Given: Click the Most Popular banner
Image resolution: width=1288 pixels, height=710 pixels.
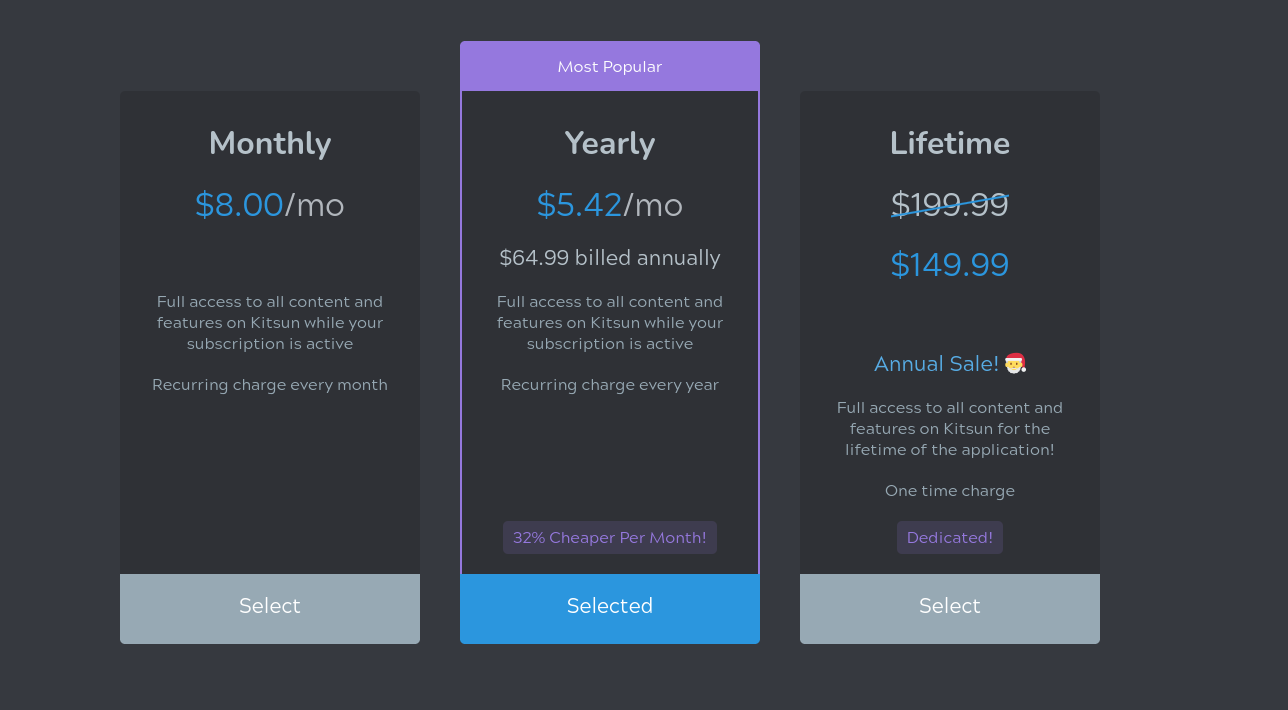Looking at the screenshot, I should [x=610, y=67].
